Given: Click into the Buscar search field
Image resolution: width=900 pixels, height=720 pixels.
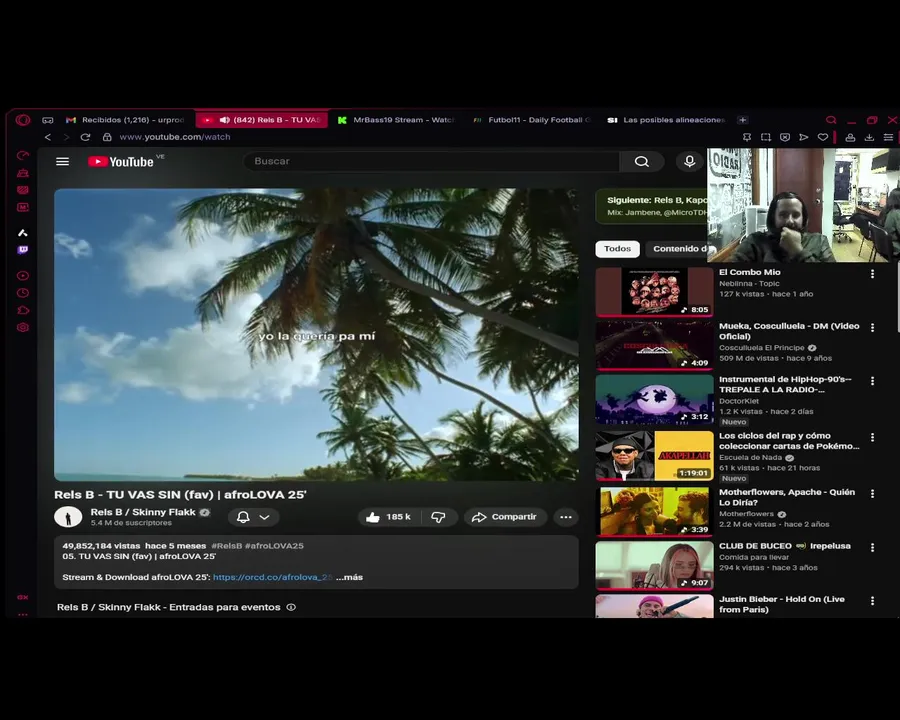Looking at the screenshot, I should tap(432, 161).
